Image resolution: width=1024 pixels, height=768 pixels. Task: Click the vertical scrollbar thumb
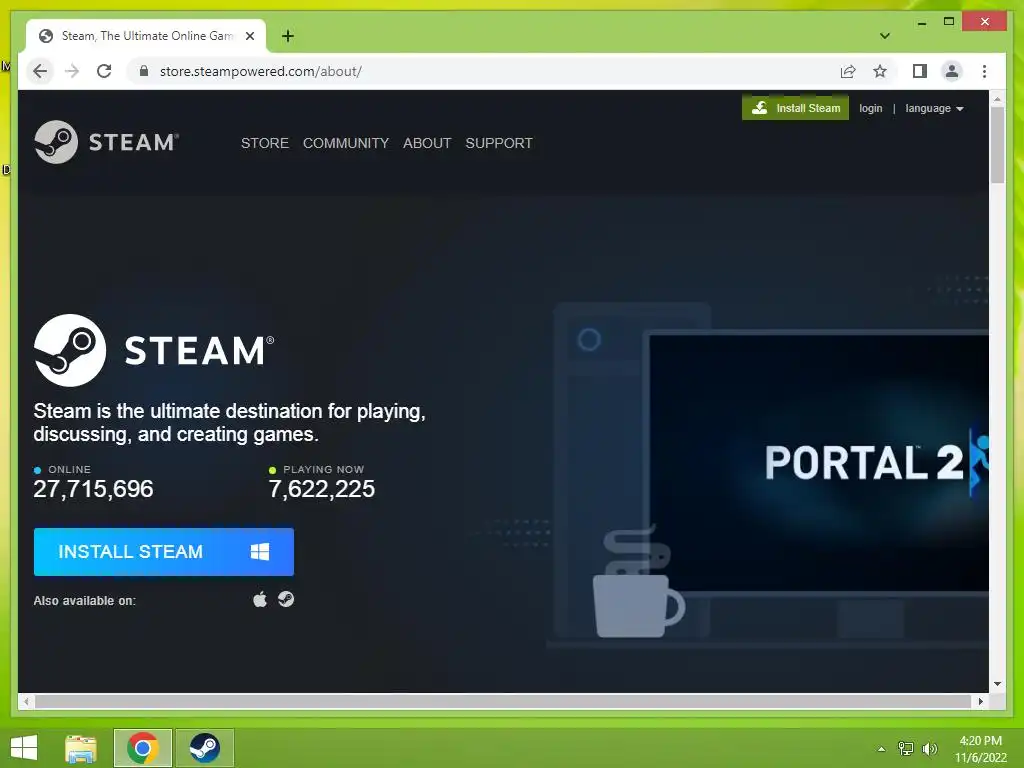coord(997,145)
